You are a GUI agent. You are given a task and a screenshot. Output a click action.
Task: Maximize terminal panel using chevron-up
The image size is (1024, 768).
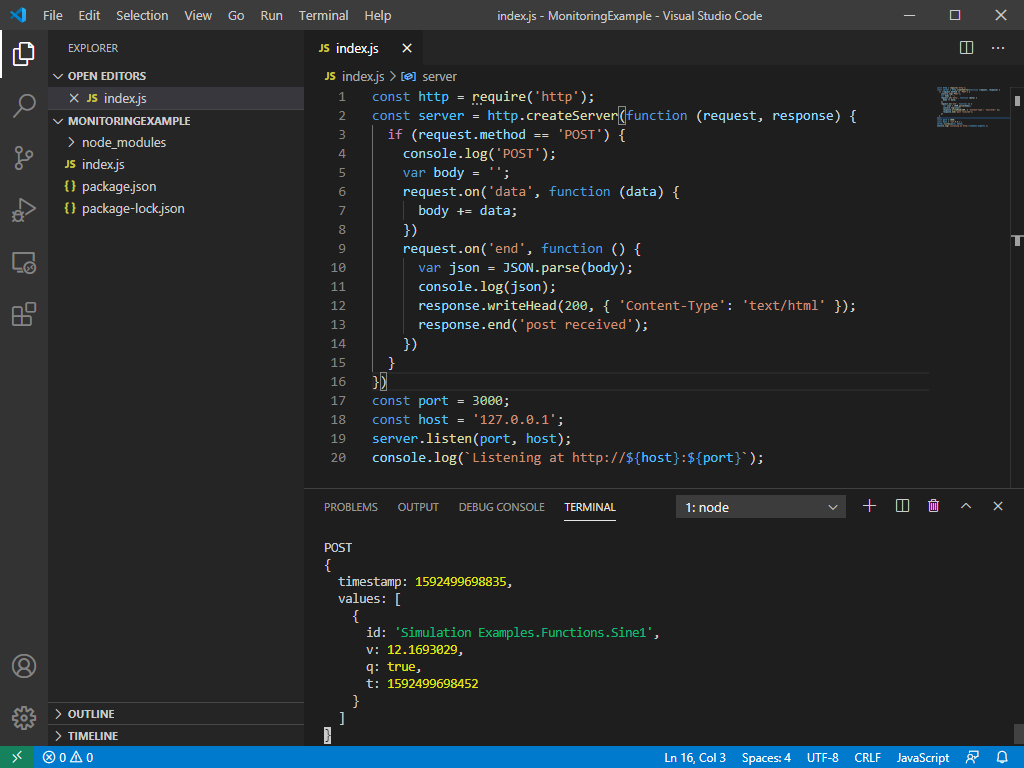(966, 506)
